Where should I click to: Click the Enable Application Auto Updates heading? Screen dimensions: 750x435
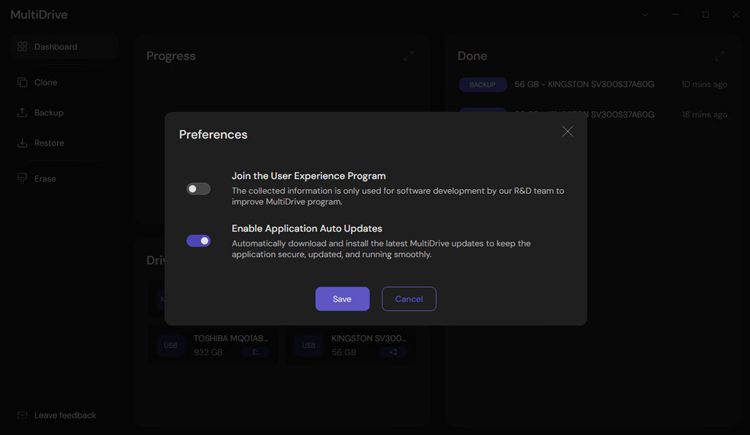(x=307, y=229)
